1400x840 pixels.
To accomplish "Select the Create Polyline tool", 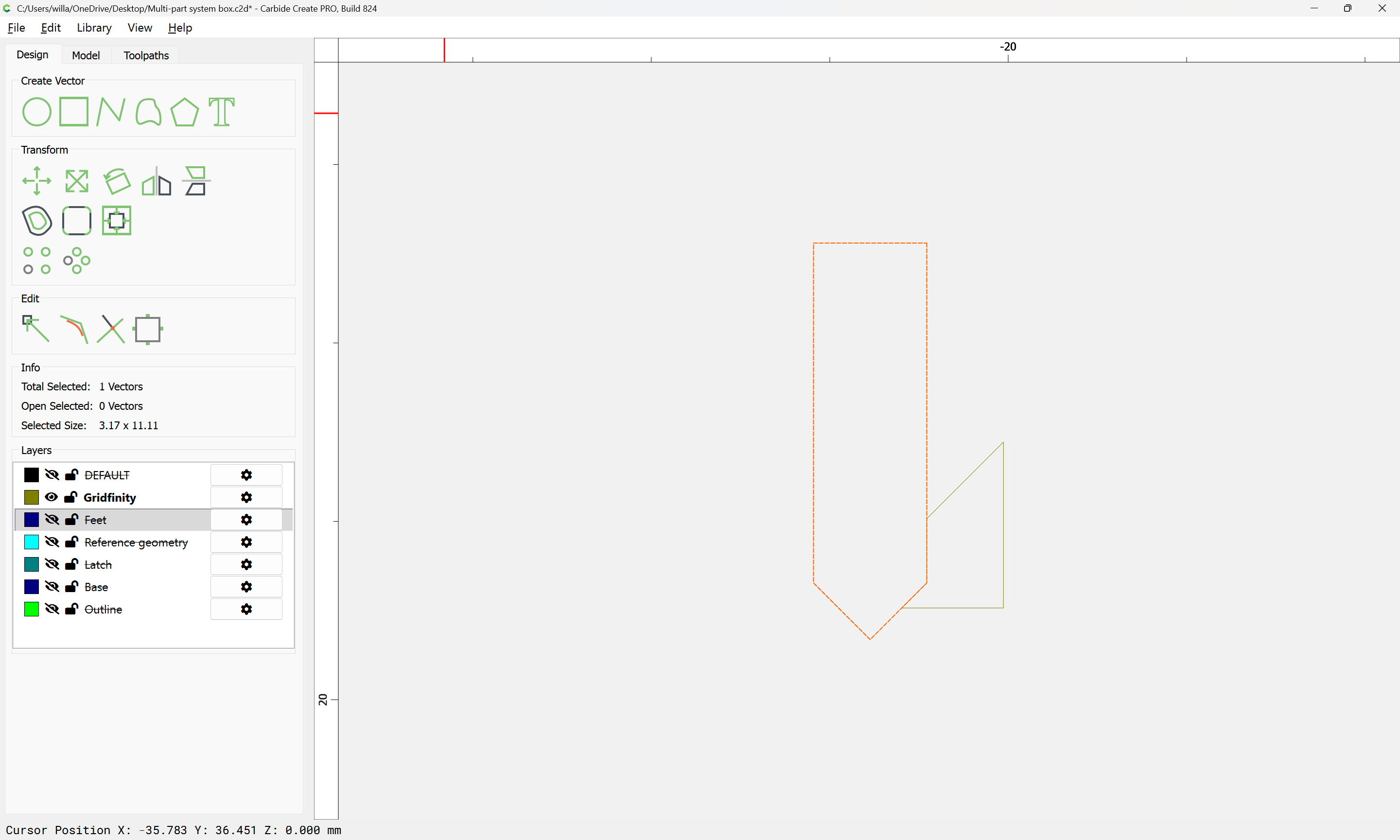I will coord(110,111).
